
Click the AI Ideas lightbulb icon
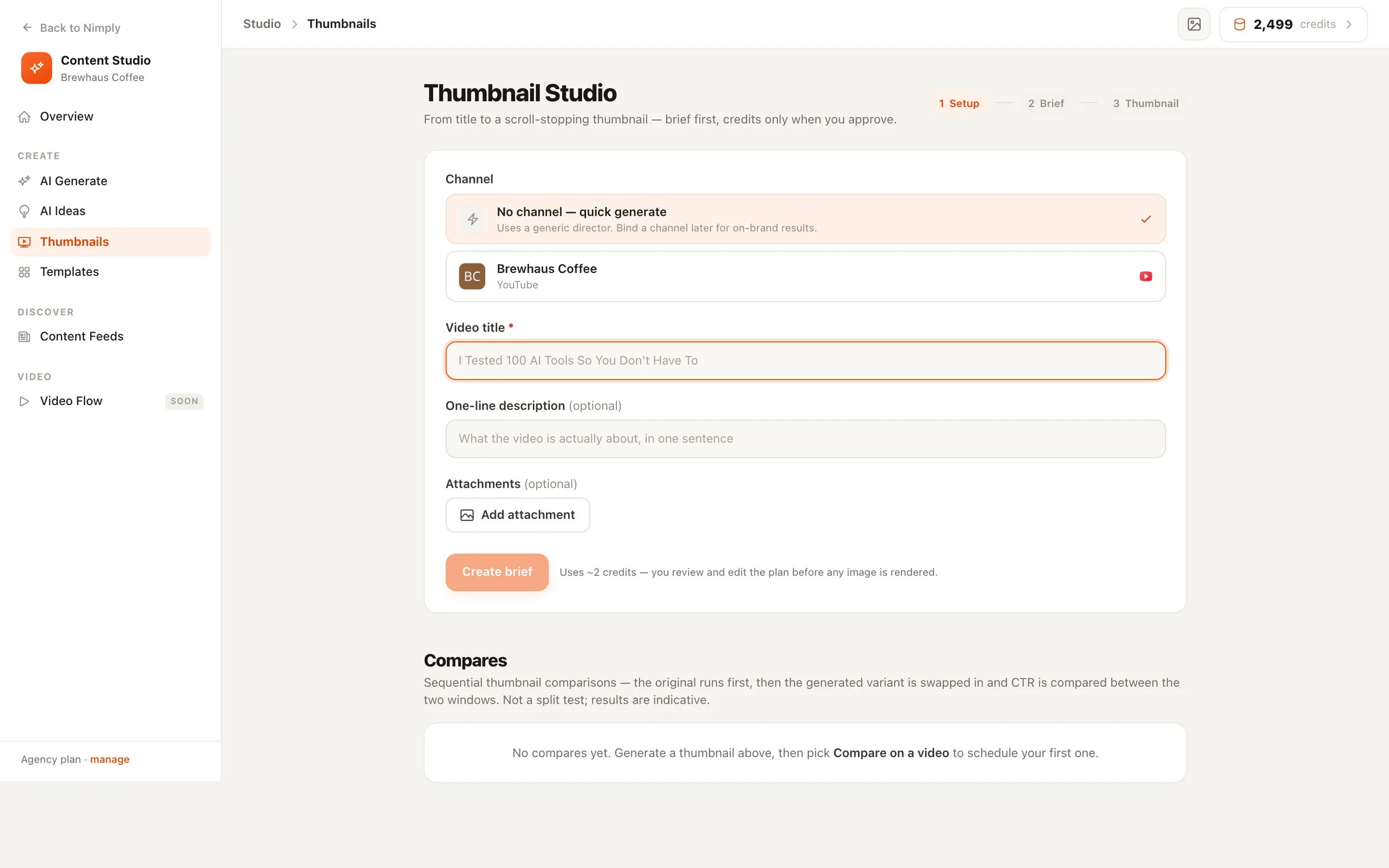(x=24, y=211)
